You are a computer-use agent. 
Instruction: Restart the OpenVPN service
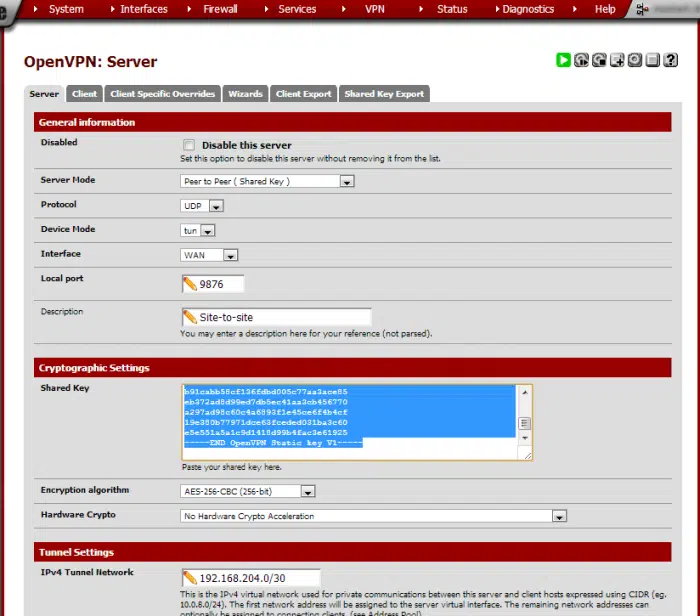pyautogui.click(x=582, y=60)
